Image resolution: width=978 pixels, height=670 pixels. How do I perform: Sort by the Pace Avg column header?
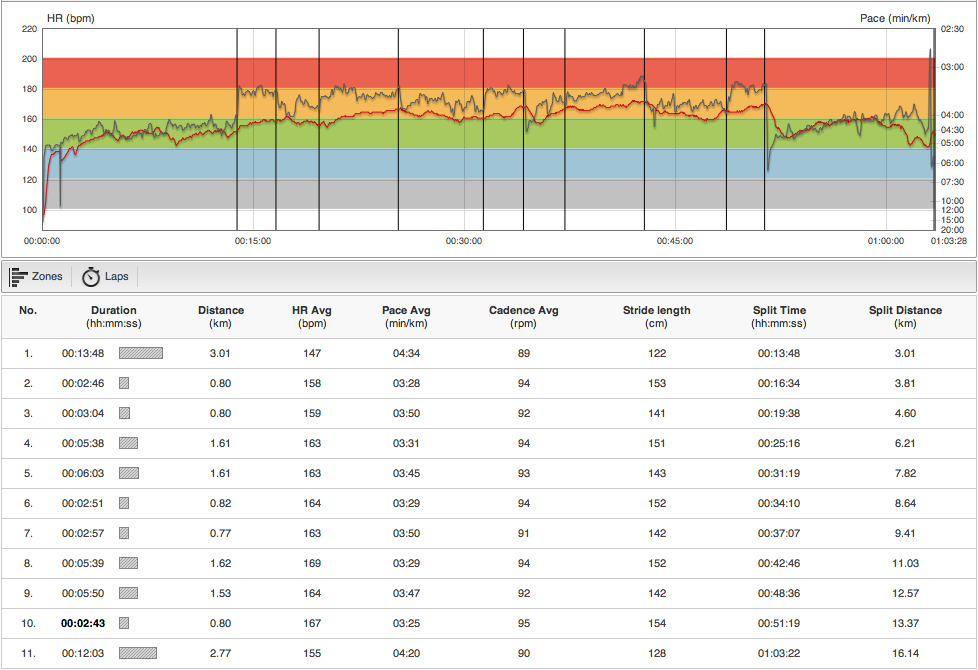pyautogui.click(x=407, y=316)
